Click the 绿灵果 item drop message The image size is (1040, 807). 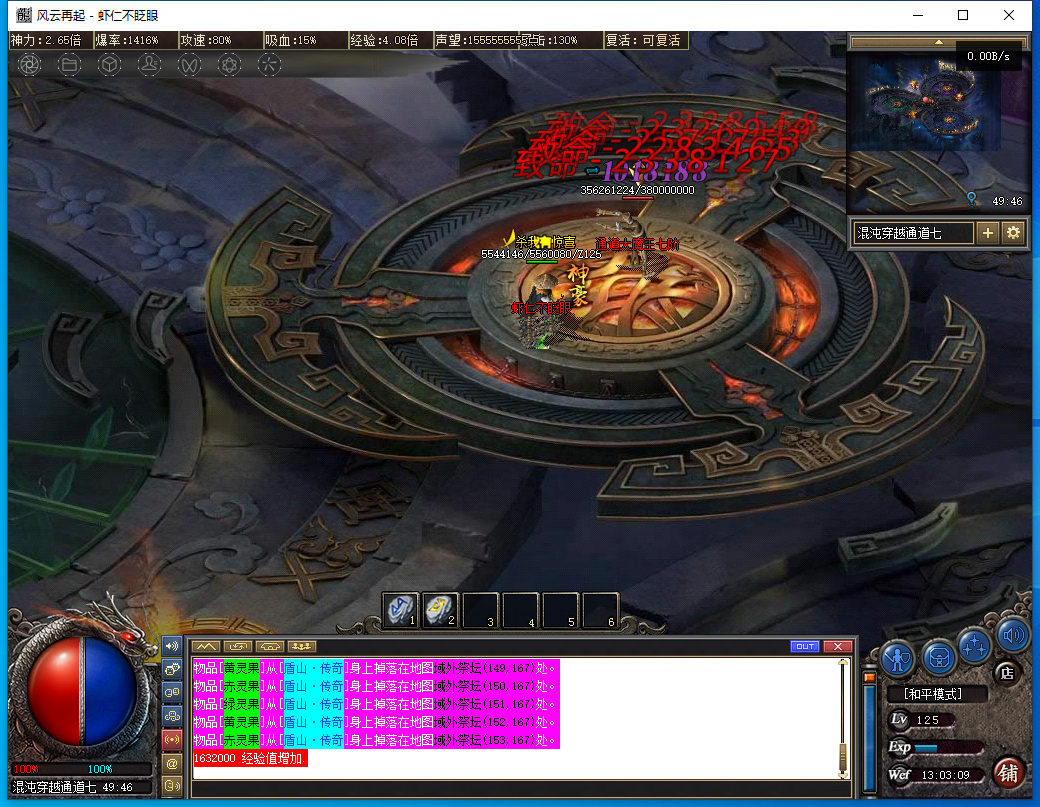(376, 704)
